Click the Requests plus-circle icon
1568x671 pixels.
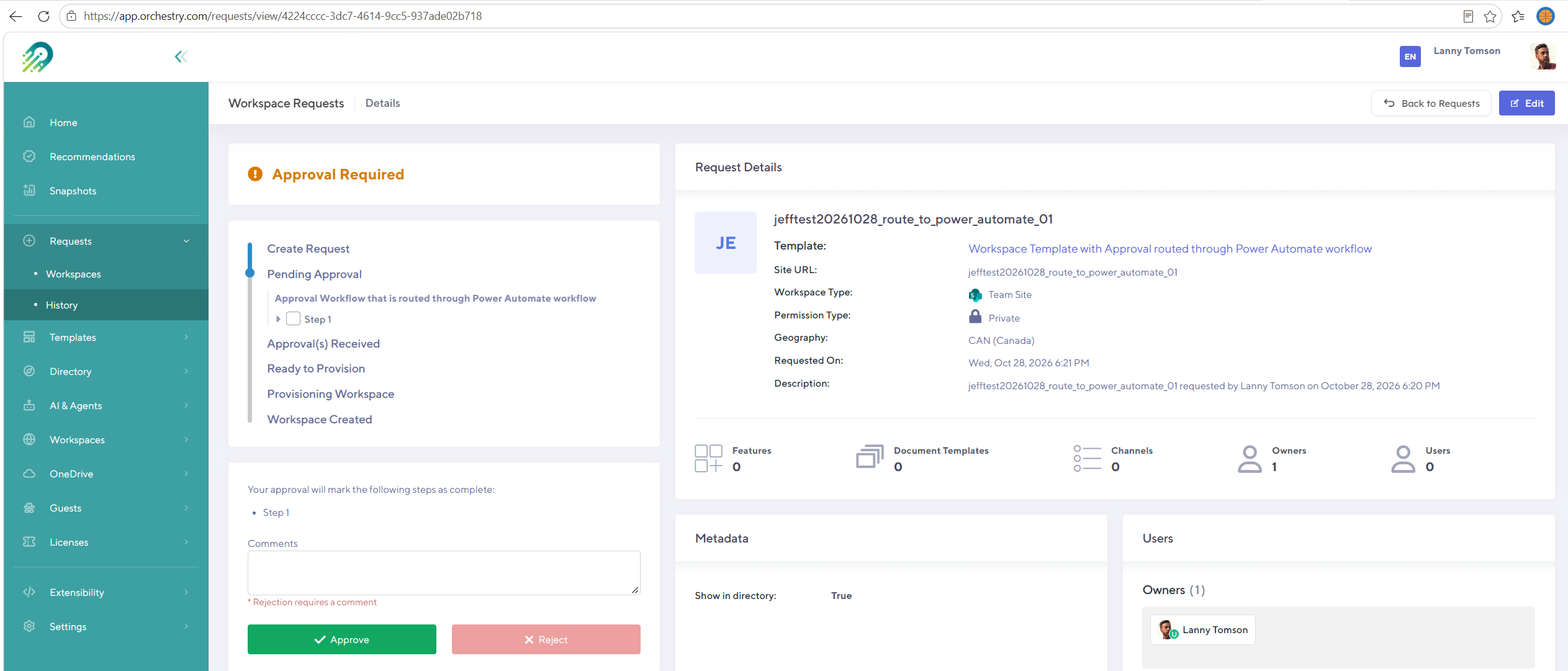(29, 241)
